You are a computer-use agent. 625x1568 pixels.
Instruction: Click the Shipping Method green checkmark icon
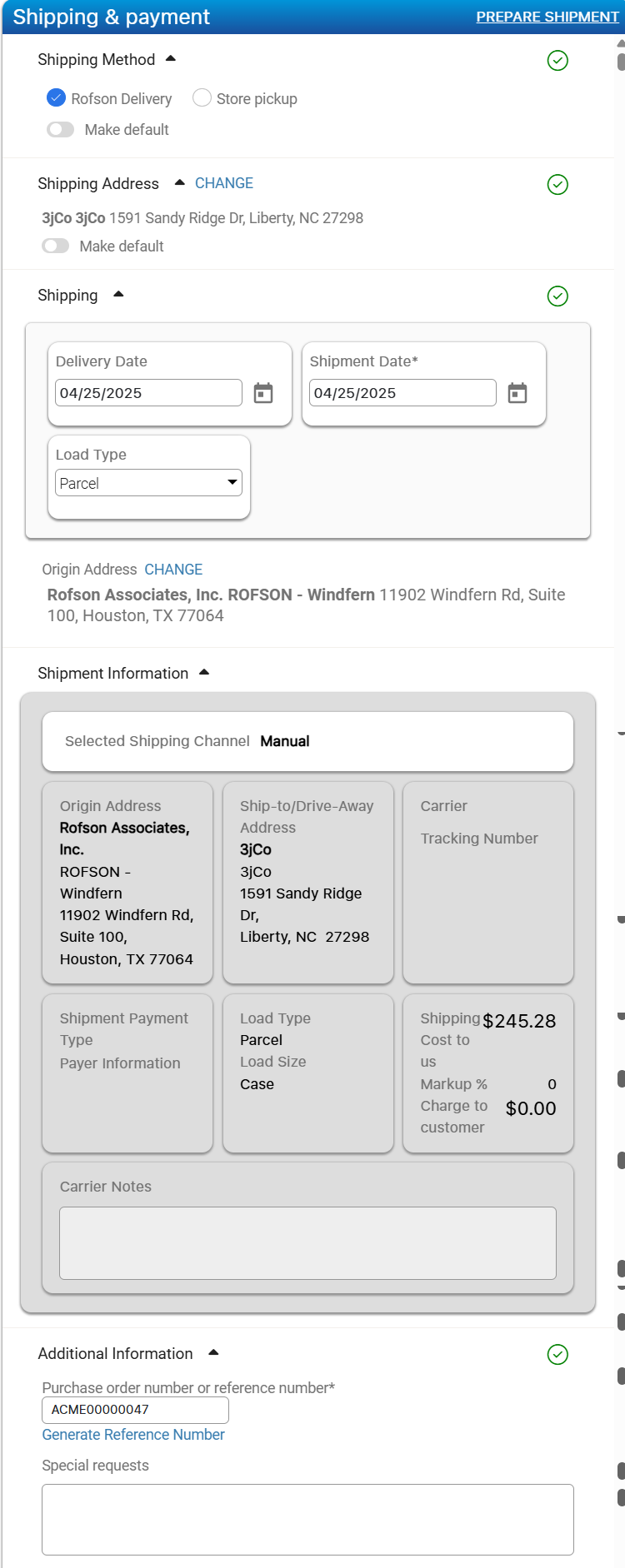[x=557, y=61]
